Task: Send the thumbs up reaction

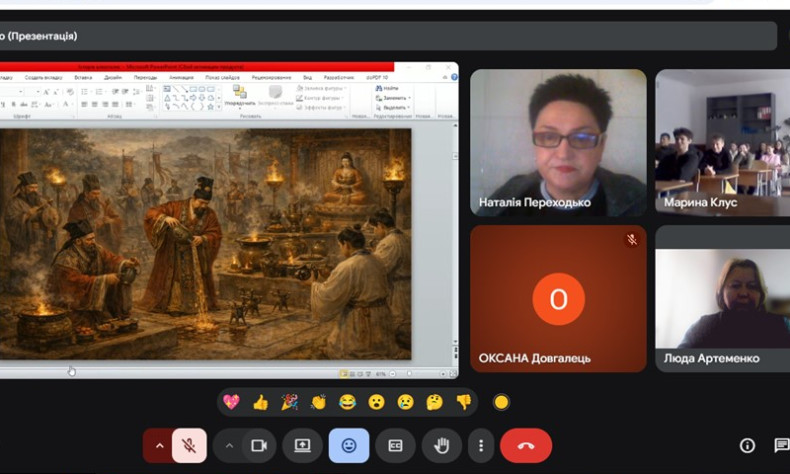Action: 260,402
